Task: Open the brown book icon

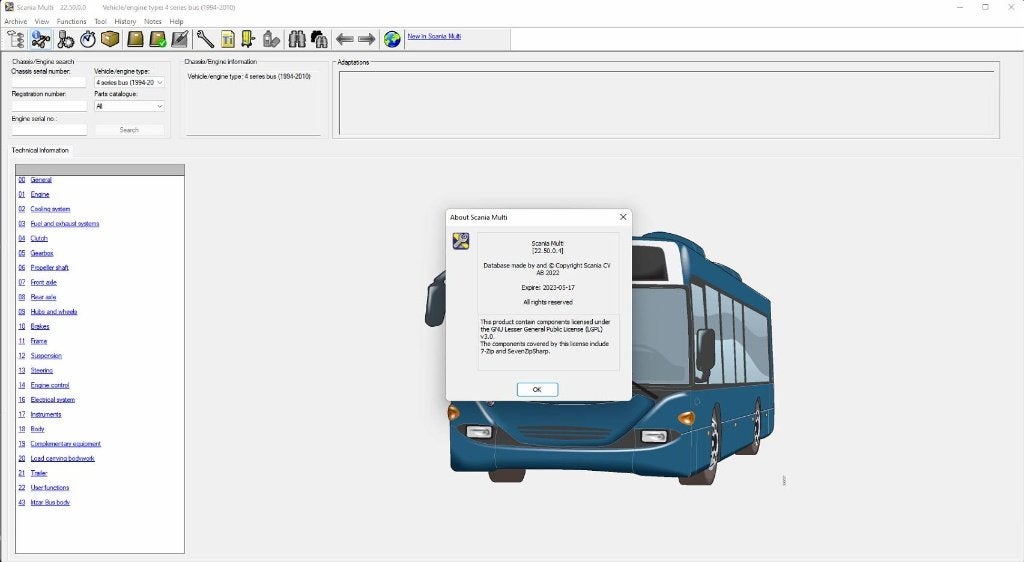Action: [135, 40]
